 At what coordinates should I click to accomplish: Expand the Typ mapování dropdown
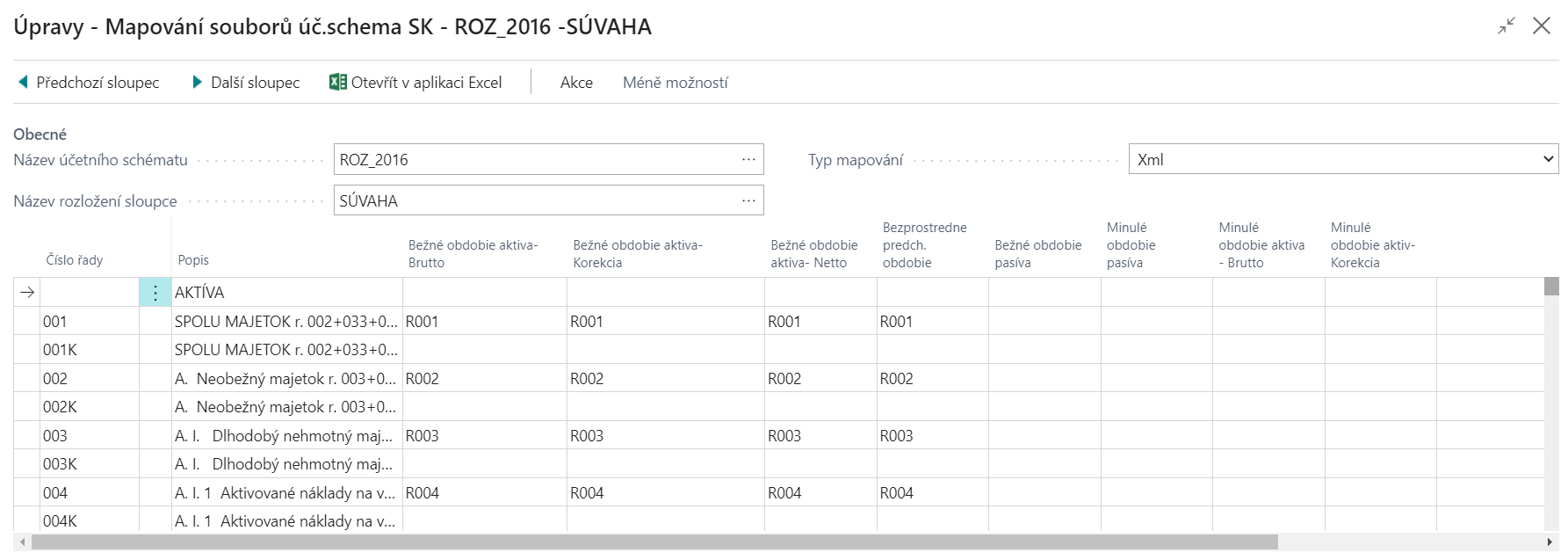click(1548, 160)
